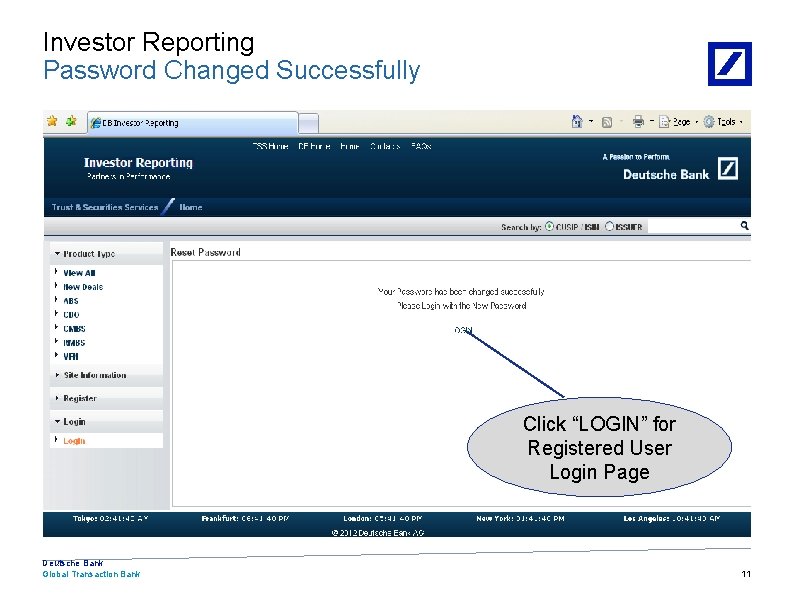Open the Home icon dropdown arrow

[x=591, y=122]
